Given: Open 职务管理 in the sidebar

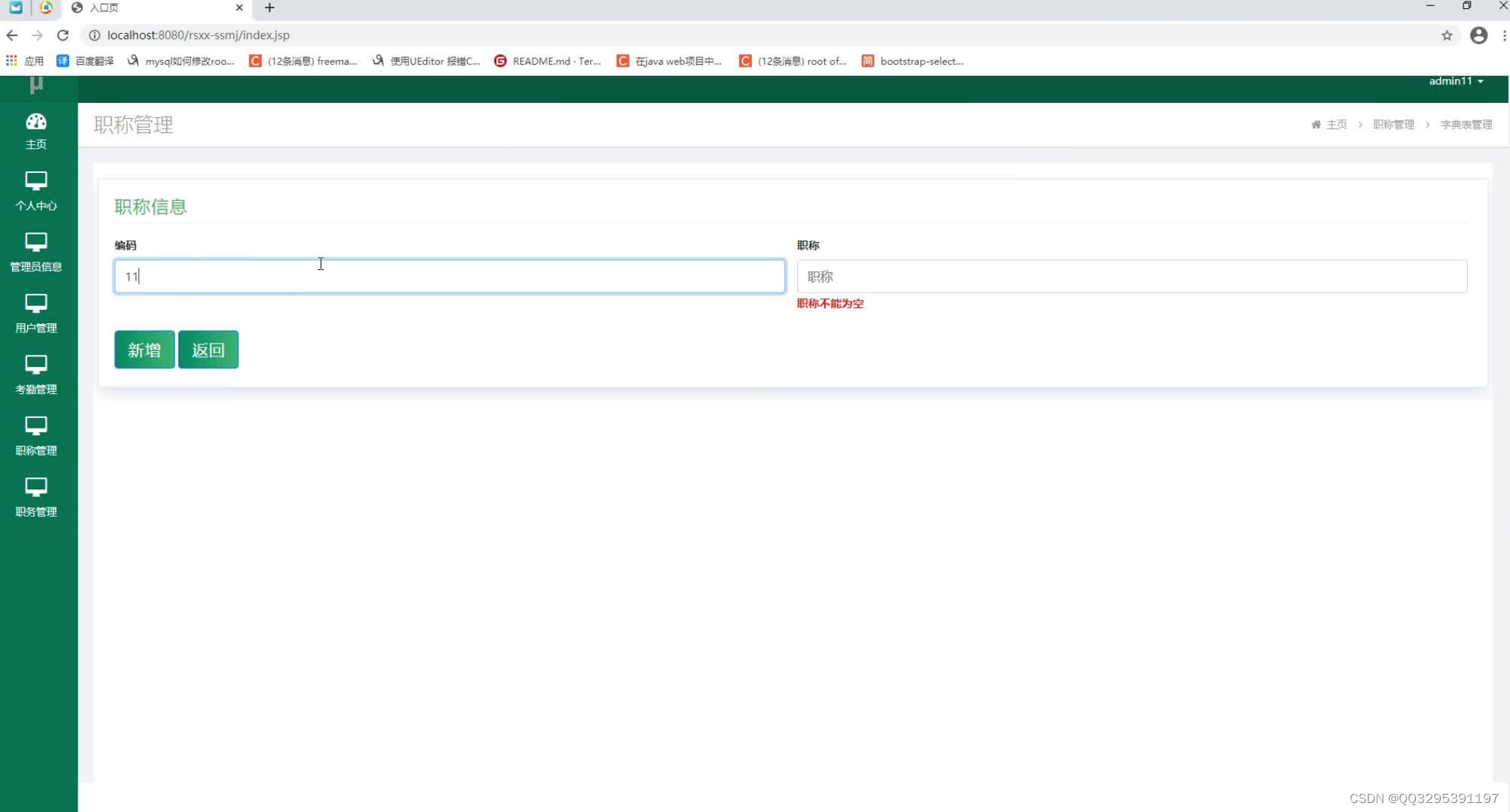Looking at the screenshot, I should [x=36, y=497].
